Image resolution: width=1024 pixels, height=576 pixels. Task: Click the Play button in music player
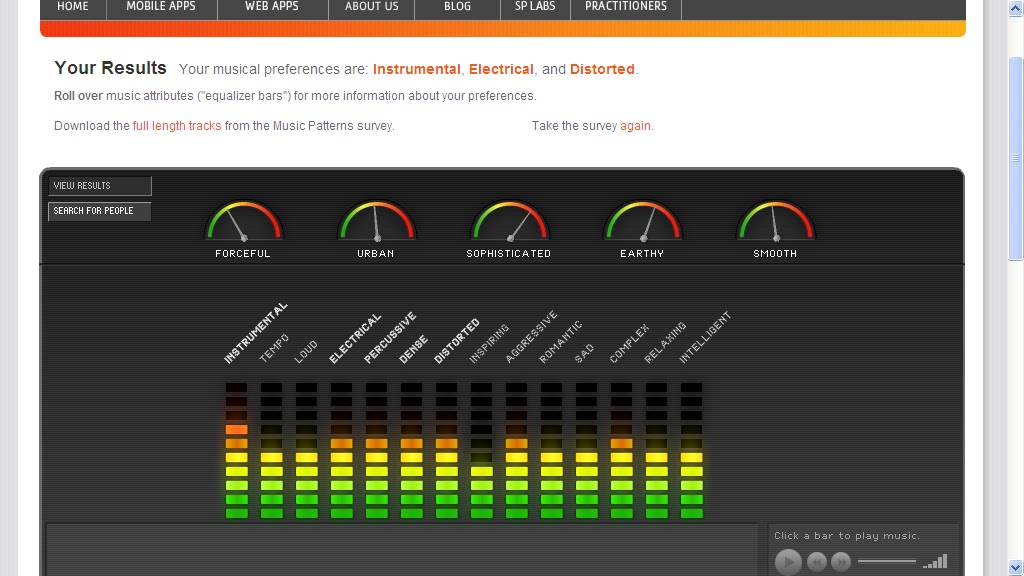[788, 562]
